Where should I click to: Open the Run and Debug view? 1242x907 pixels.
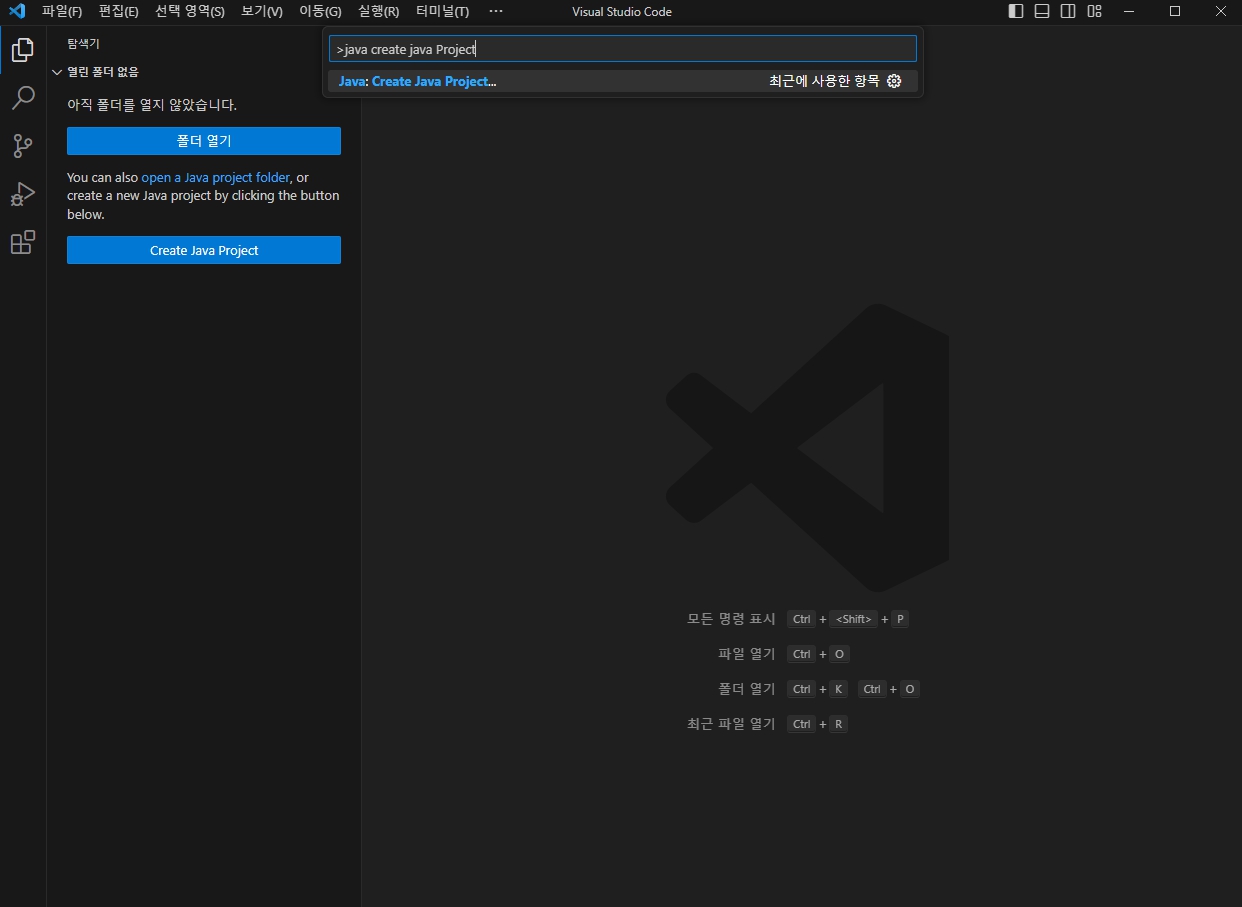pyautogui.click(x=22, y=194)
